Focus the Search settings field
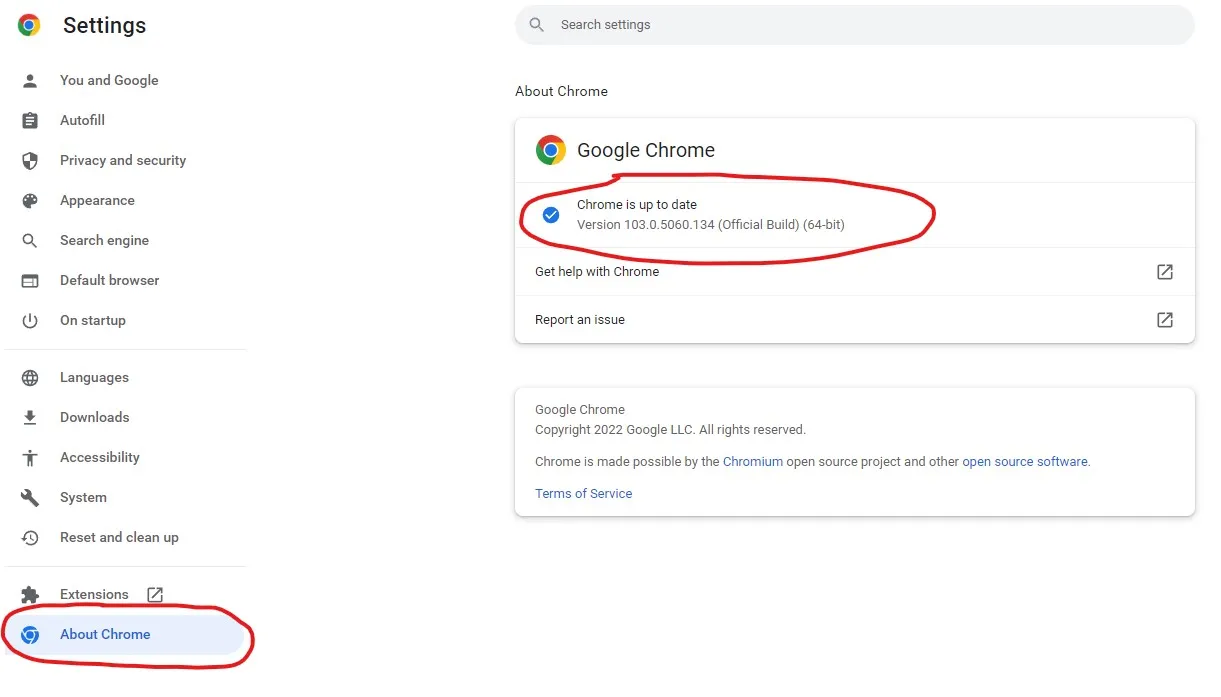The width and height of the screenshot is (1221, 697). (855, 25)
